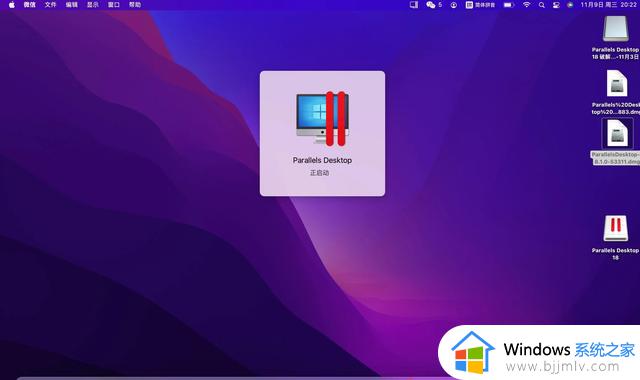Viewport: 640px width, 380px height.
Task: Open the 显示 menu
Action: point(93,5)
